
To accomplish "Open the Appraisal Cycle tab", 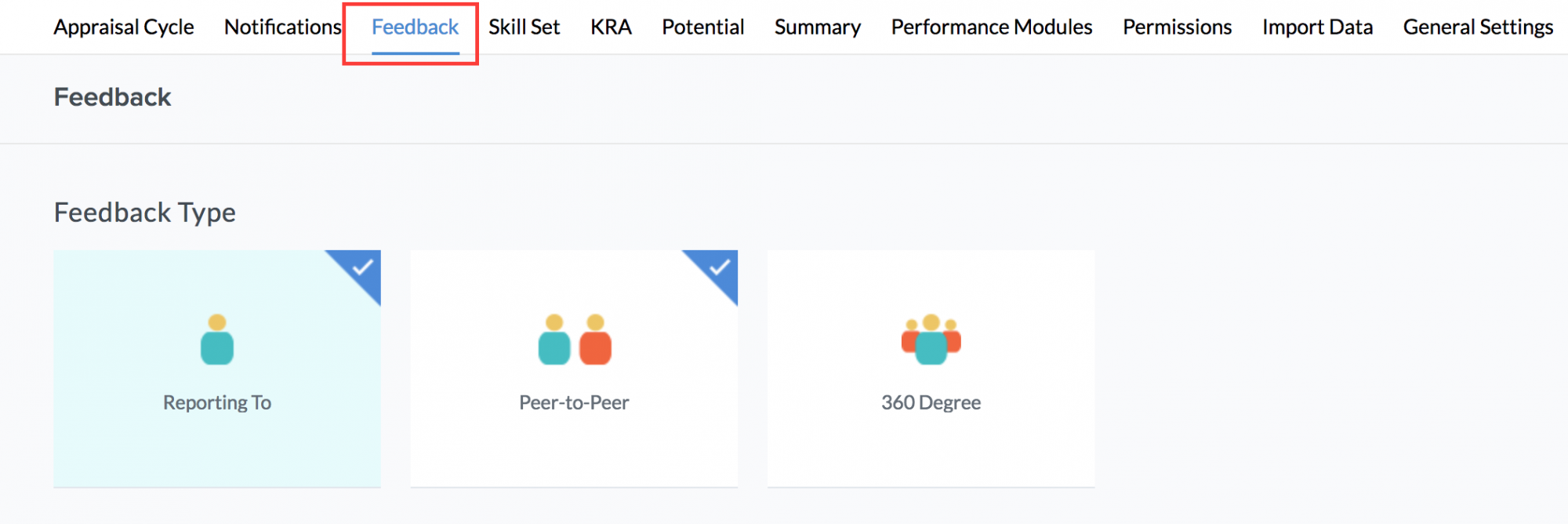I will click(x=124, y=27).
